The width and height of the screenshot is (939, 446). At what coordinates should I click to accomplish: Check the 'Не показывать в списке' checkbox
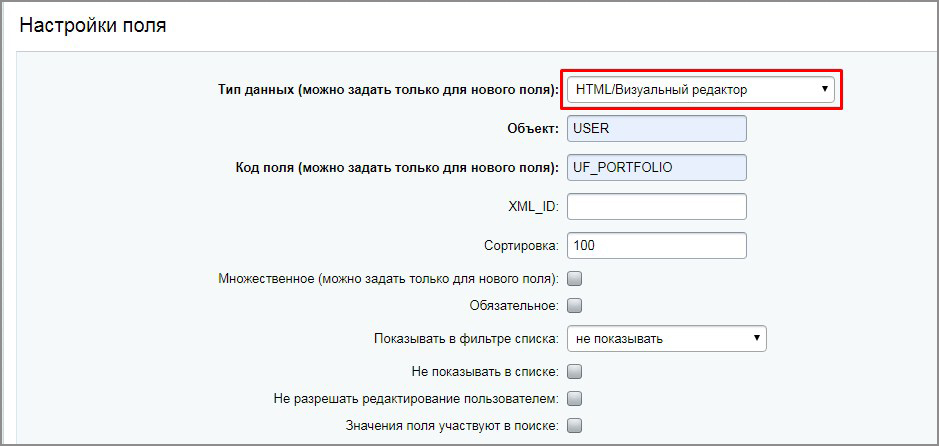point(575,372)
